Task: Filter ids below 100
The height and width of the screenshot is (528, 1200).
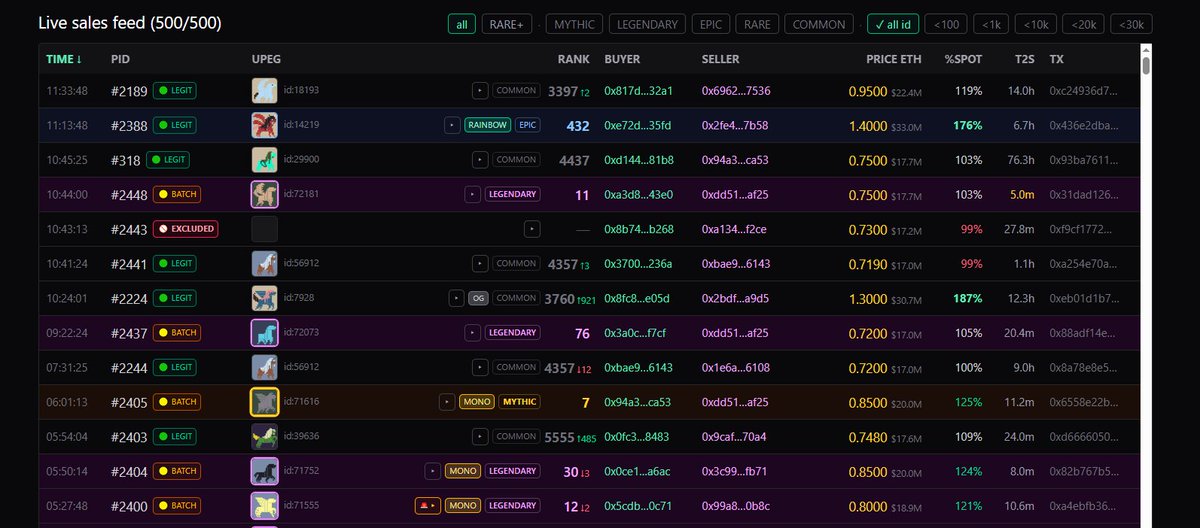Action: [945, 24]
